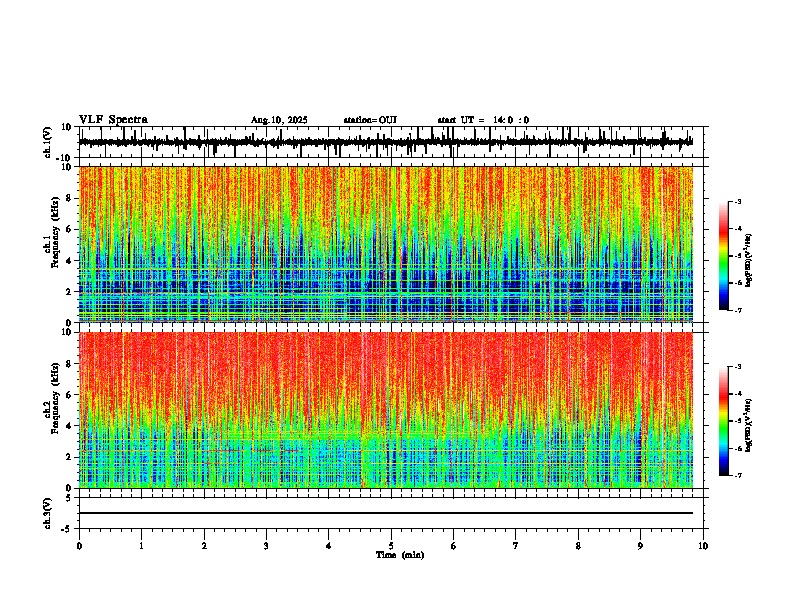Click the time-axis tick label "9"
Screen dimensions: 792x612
pos(640,546)
